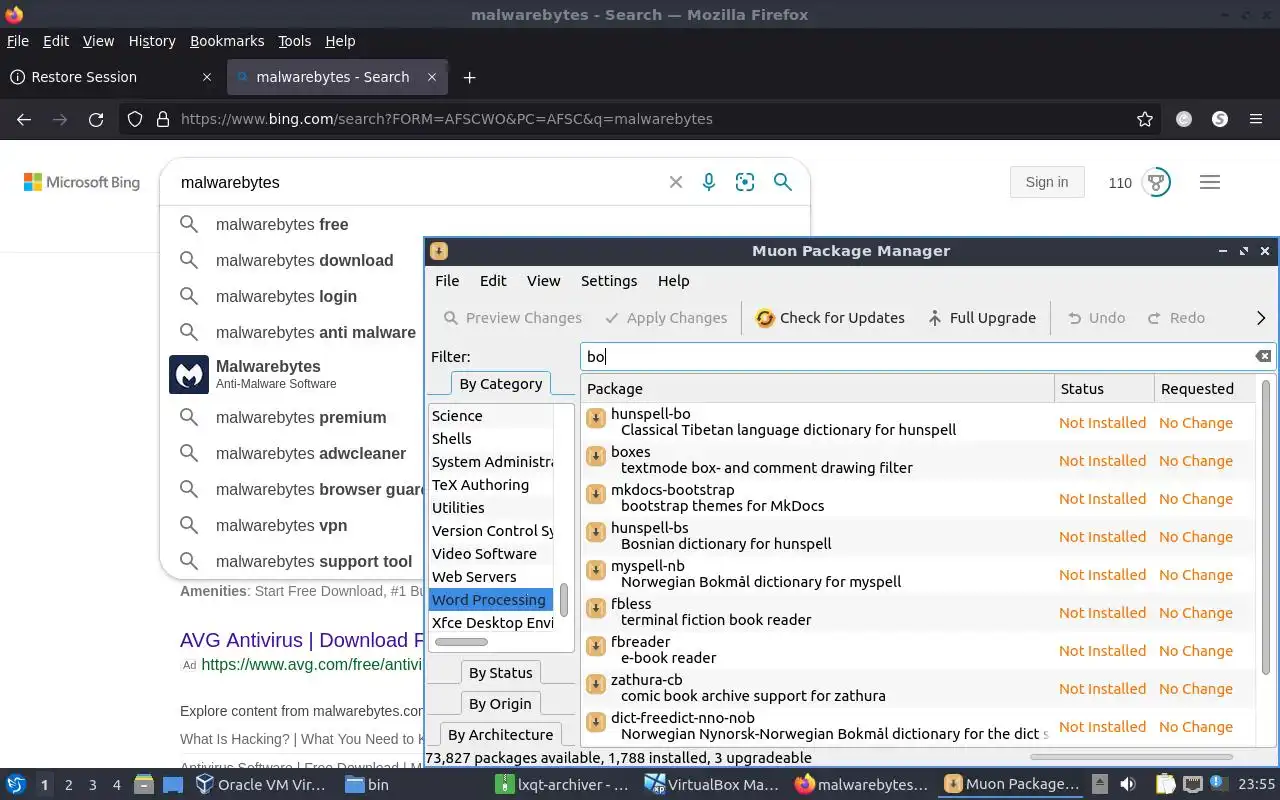This screenshot has height=800, width=1280.
Task: Clear the Bing search box with X
Action: click(676, 182)
